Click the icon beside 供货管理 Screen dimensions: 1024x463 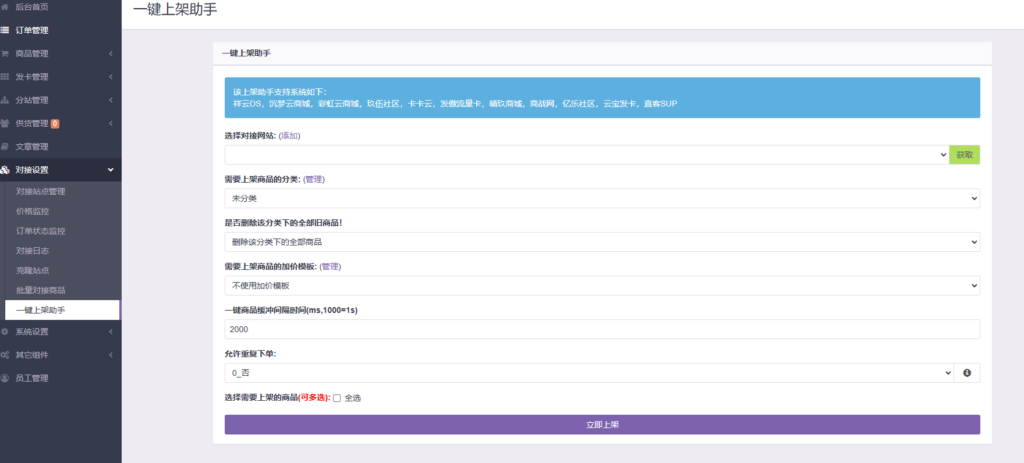(5, 123)
